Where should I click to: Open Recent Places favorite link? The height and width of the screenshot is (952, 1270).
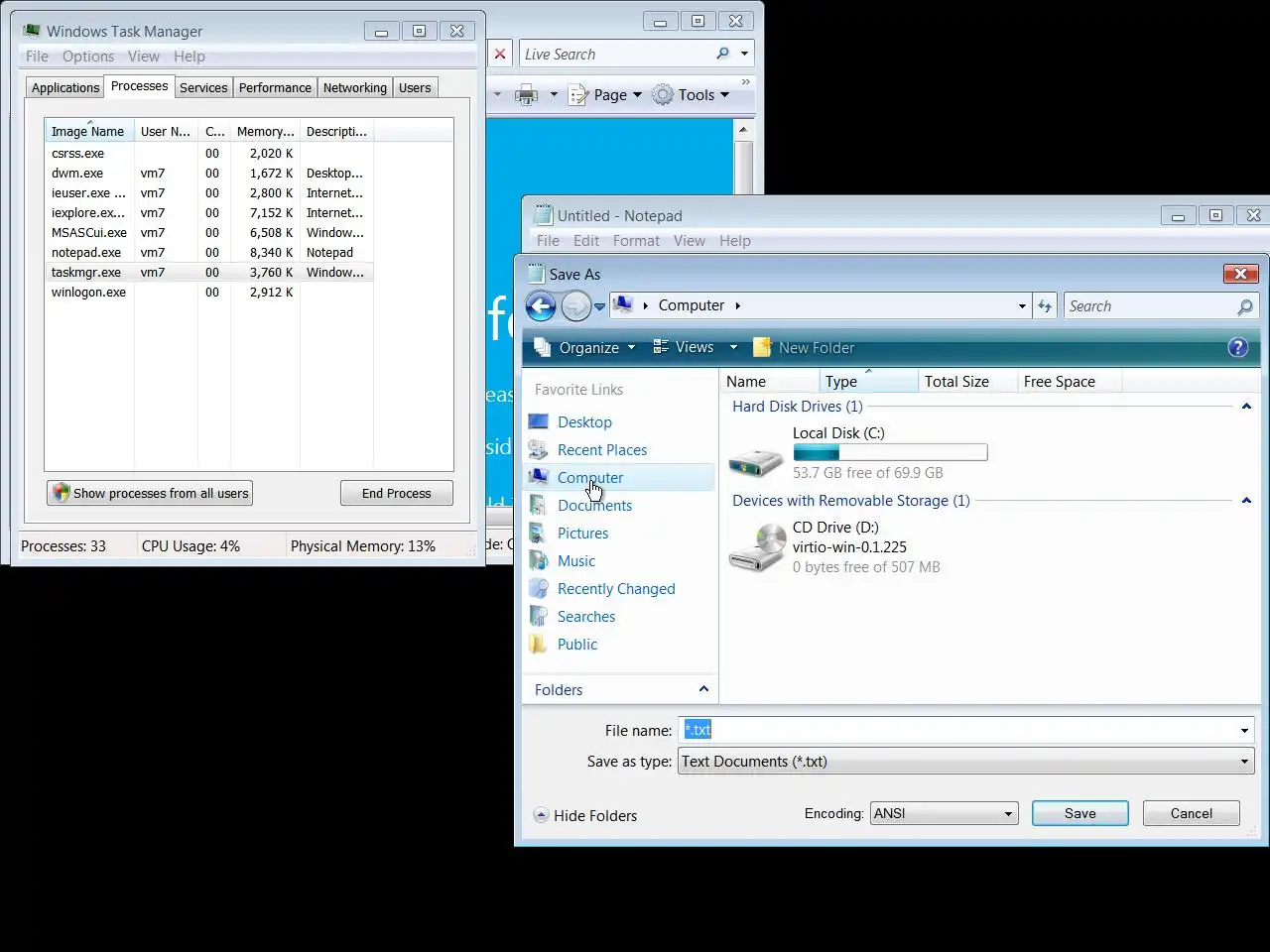tap(602, 450)
